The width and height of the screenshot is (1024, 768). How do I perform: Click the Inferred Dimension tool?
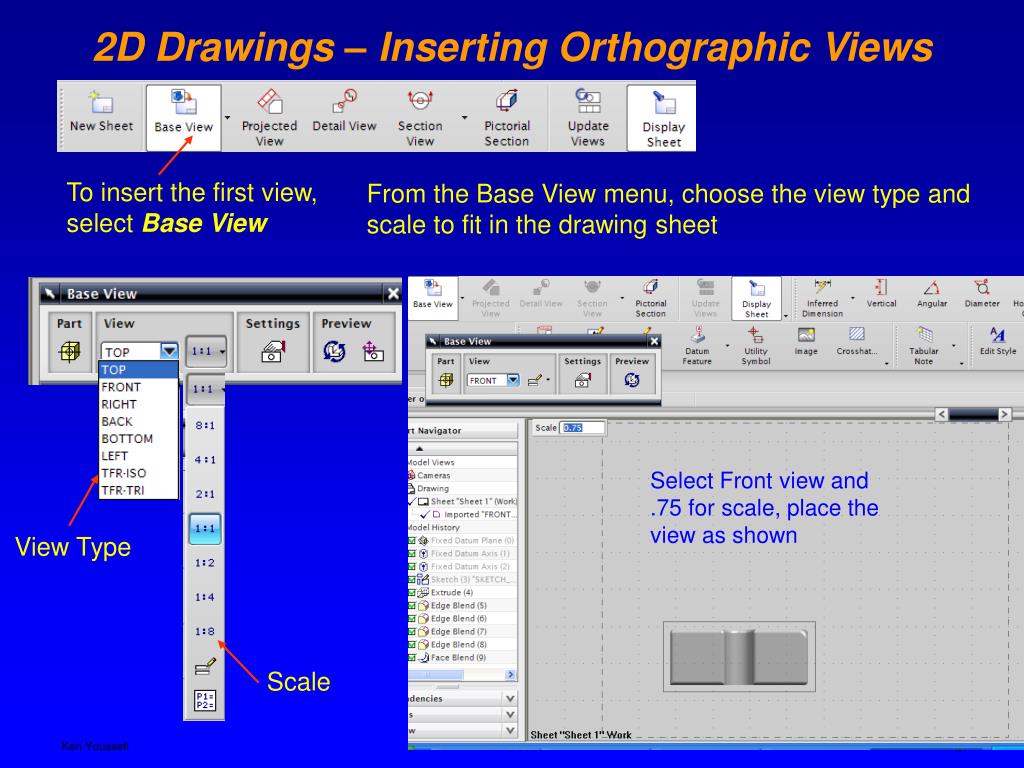pos(822,298)
